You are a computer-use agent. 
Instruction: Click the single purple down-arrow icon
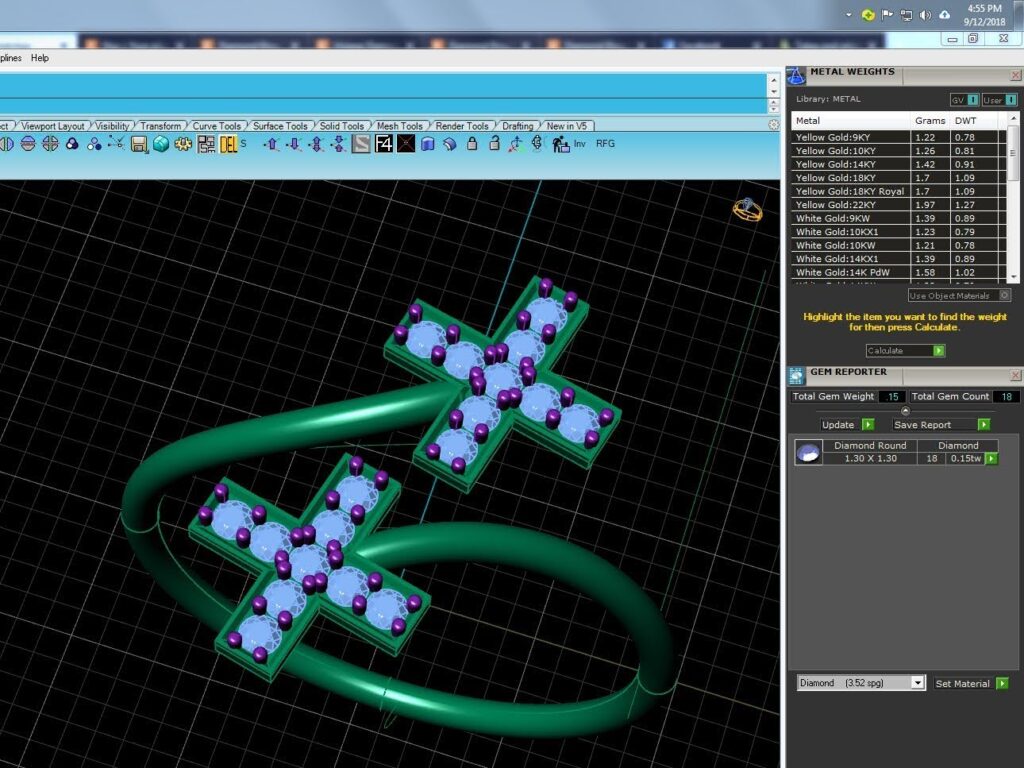click(295, 144)
